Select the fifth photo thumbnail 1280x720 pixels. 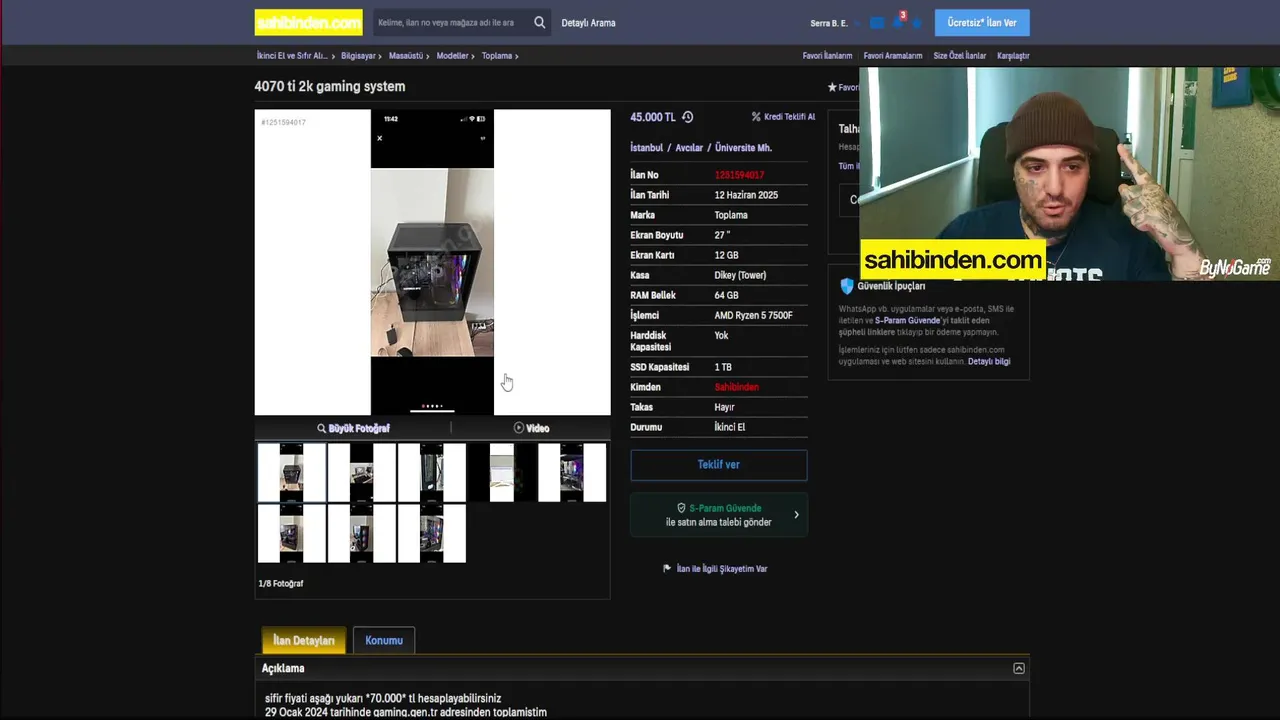(x=571, y=472)
